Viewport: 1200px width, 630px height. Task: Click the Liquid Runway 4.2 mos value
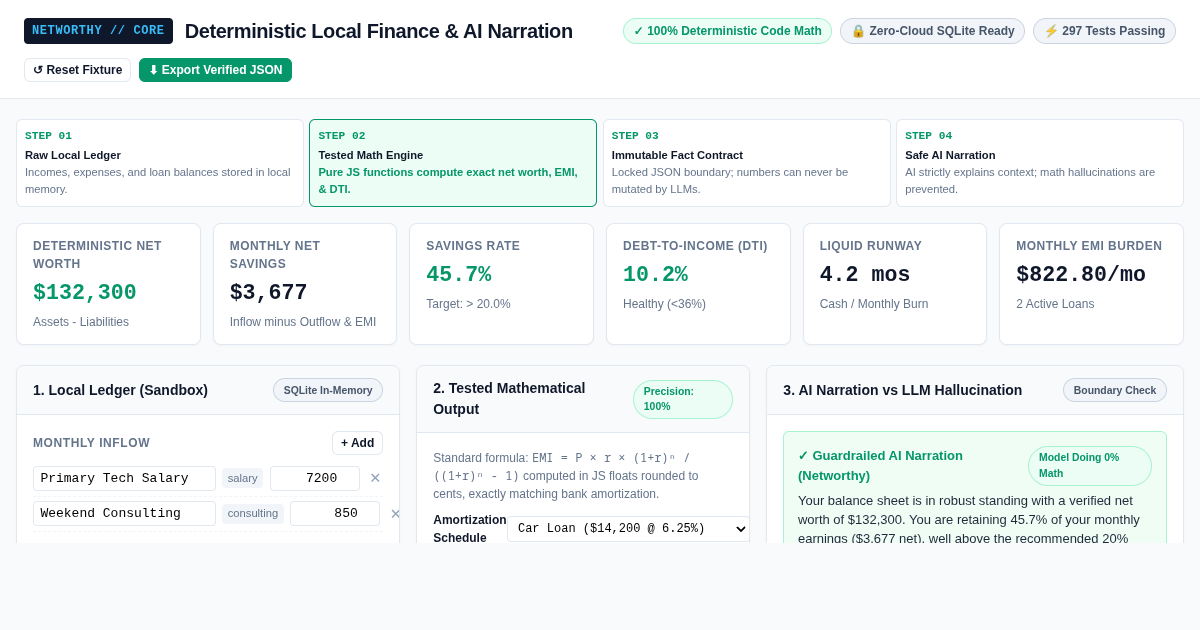(x=865, y=275)
